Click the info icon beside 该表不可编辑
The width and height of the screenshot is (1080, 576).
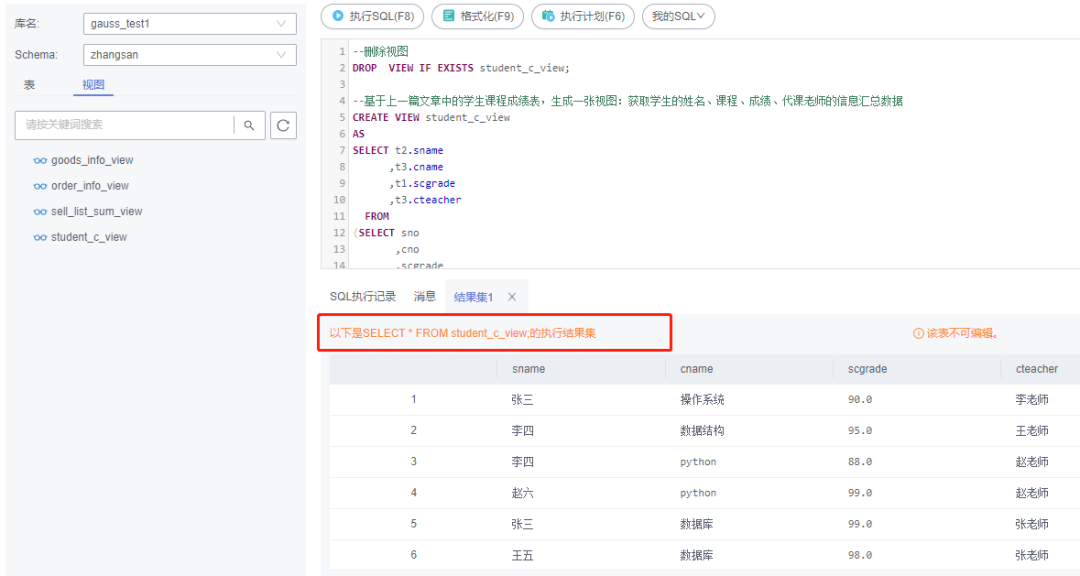coord(918,333)
